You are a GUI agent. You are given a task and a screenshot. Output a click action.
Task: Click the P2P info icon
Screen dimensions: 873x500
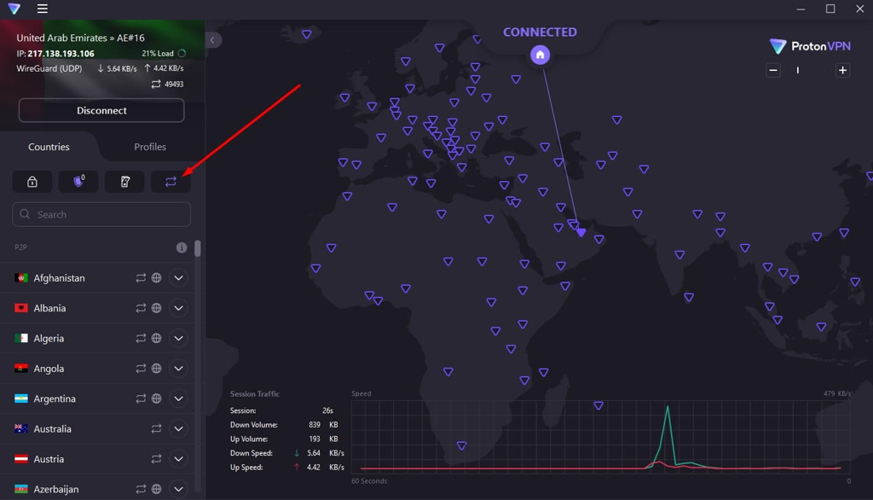[182, 247]
